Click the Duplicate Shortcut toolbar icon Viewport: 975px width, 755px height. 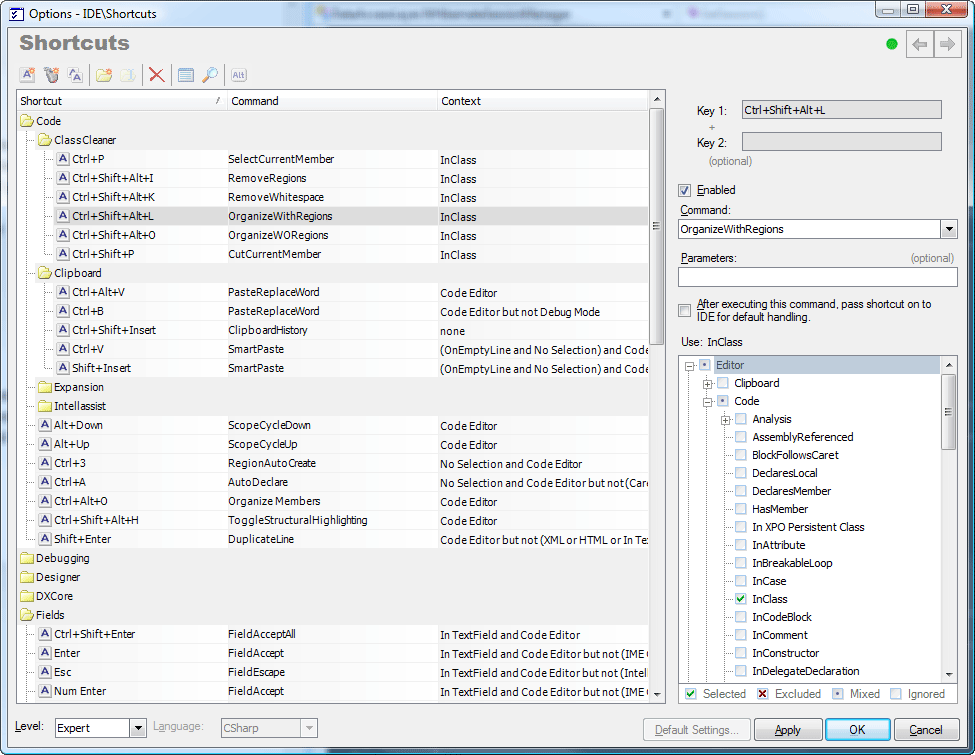75,75
